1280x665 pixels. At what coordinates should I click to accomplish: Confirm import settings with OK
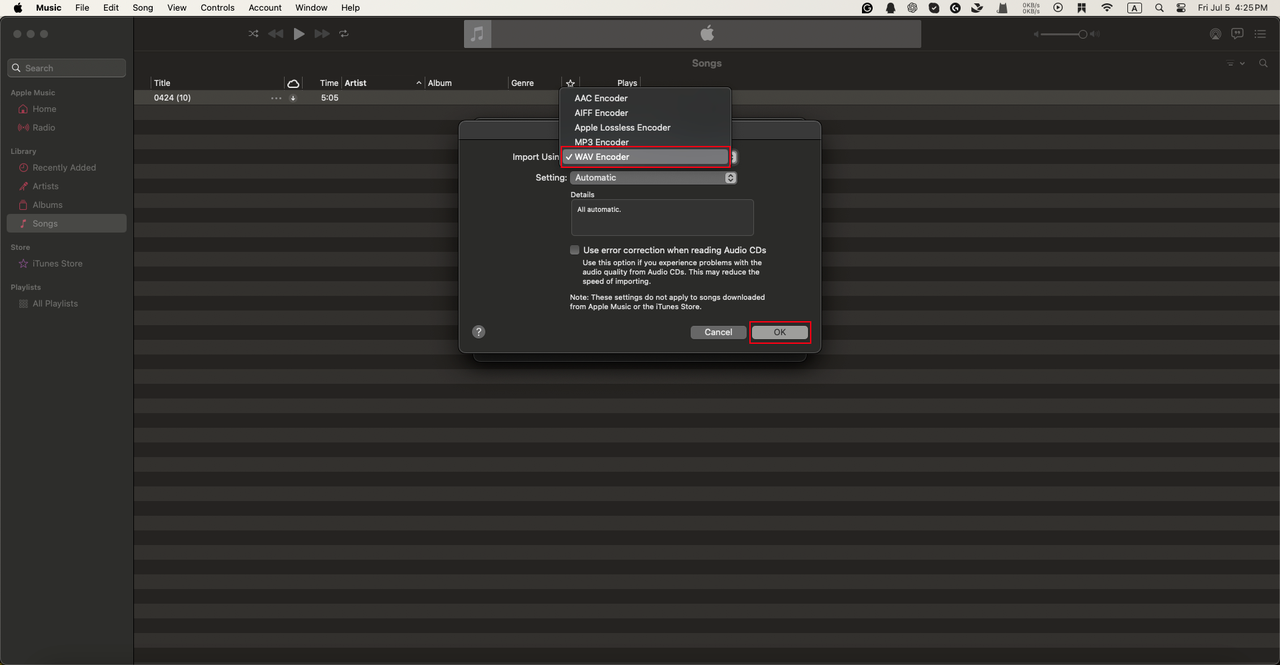(x=780, y=332)
